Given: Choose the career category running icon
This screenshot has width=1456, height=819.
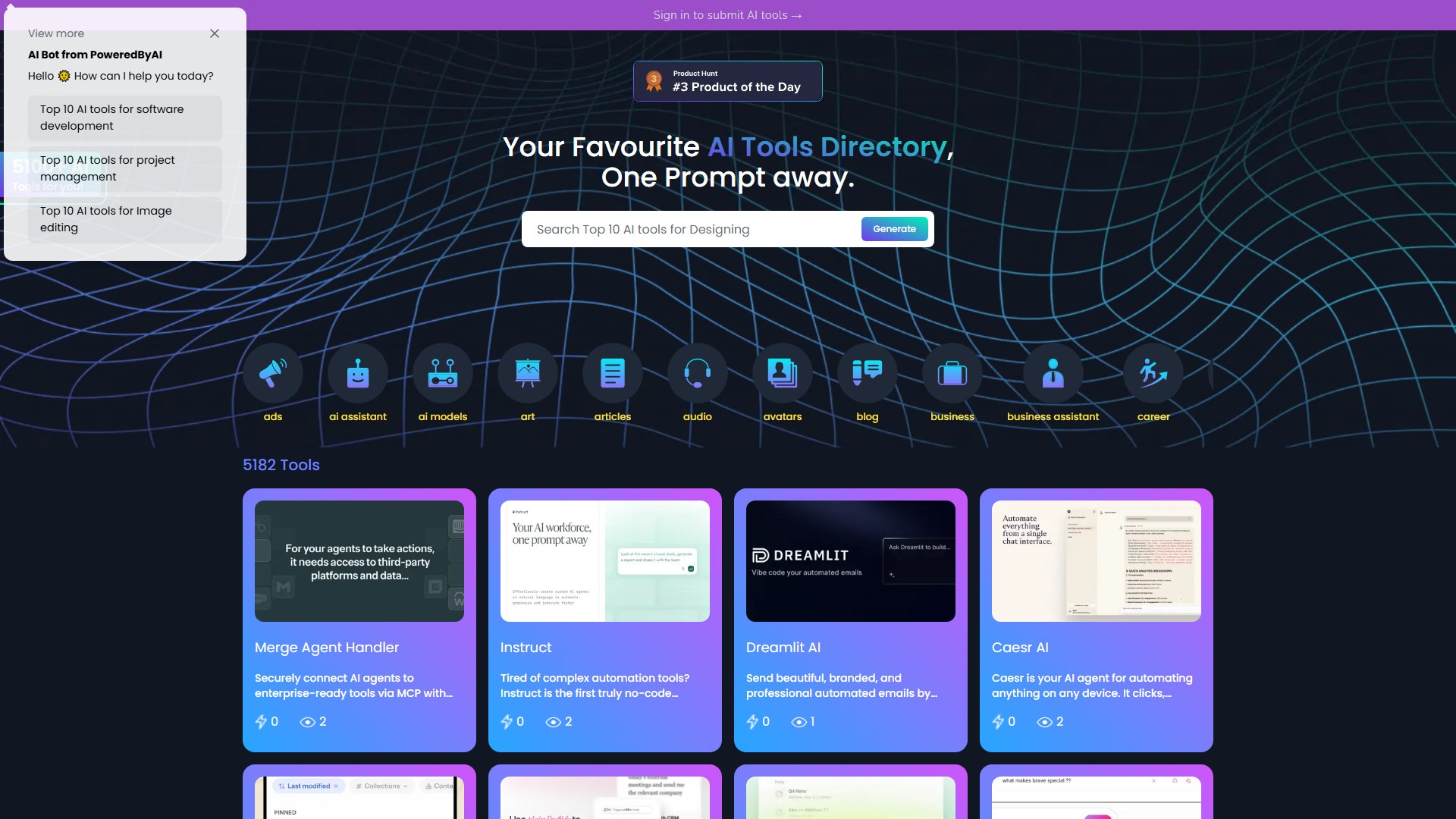Looking at the screenshot, I should pyautogui.click(x=1153, y=373).
